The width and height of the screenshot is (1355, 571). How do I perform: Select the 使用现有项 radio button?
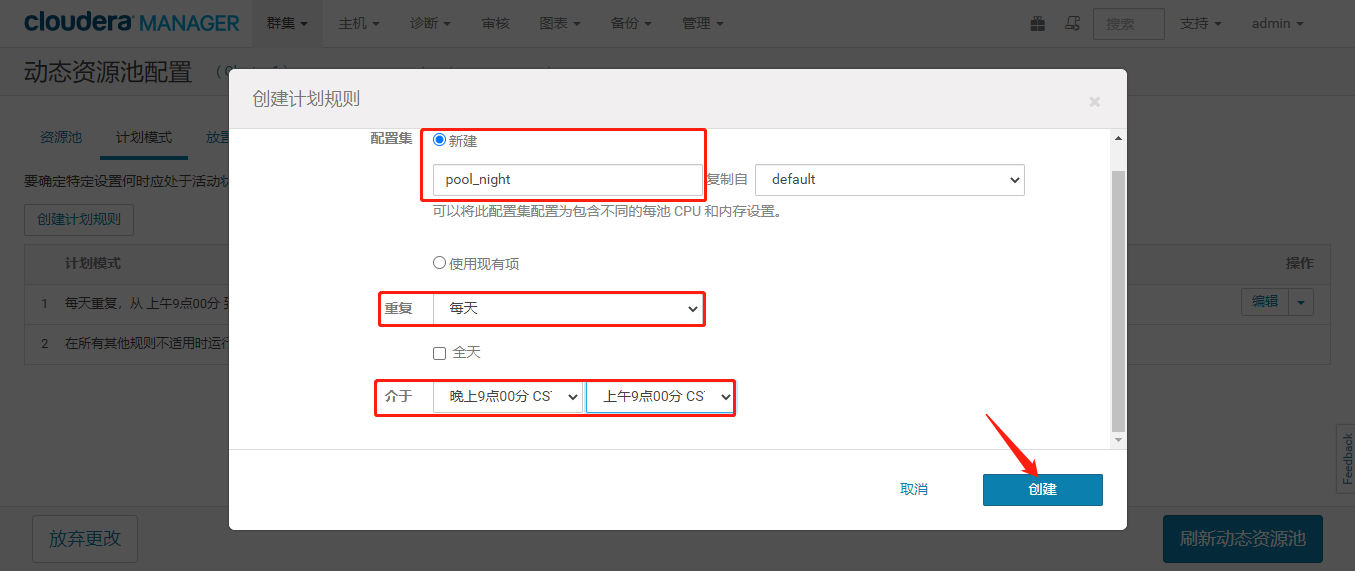(439, 263)
